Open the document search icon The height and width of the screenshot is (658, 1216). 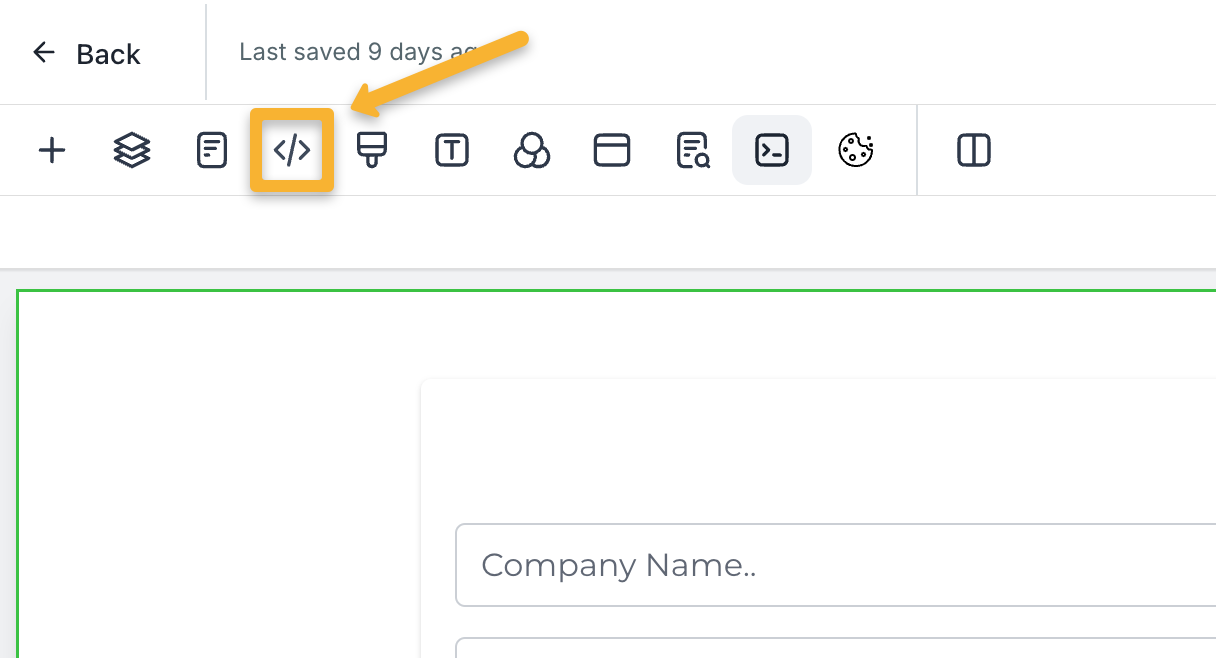click(x=692, y=151)
